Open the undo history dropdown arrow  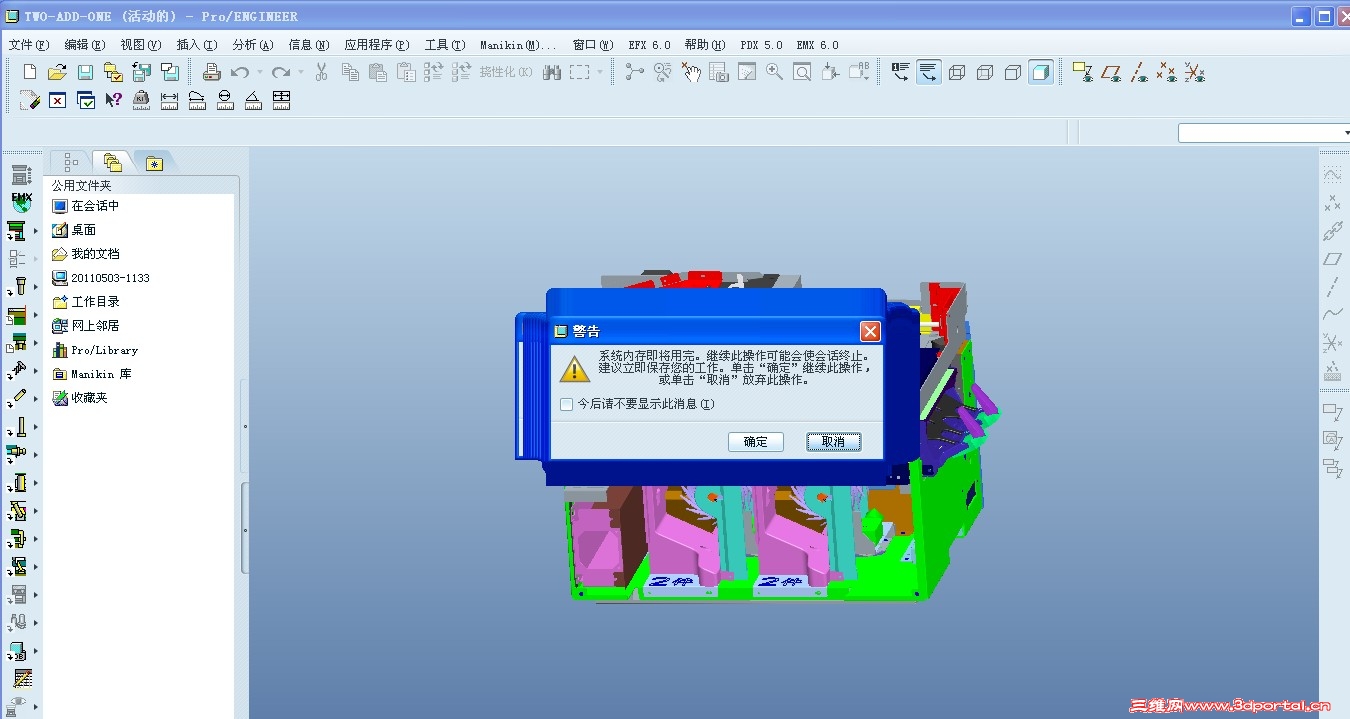coord(259,72)
